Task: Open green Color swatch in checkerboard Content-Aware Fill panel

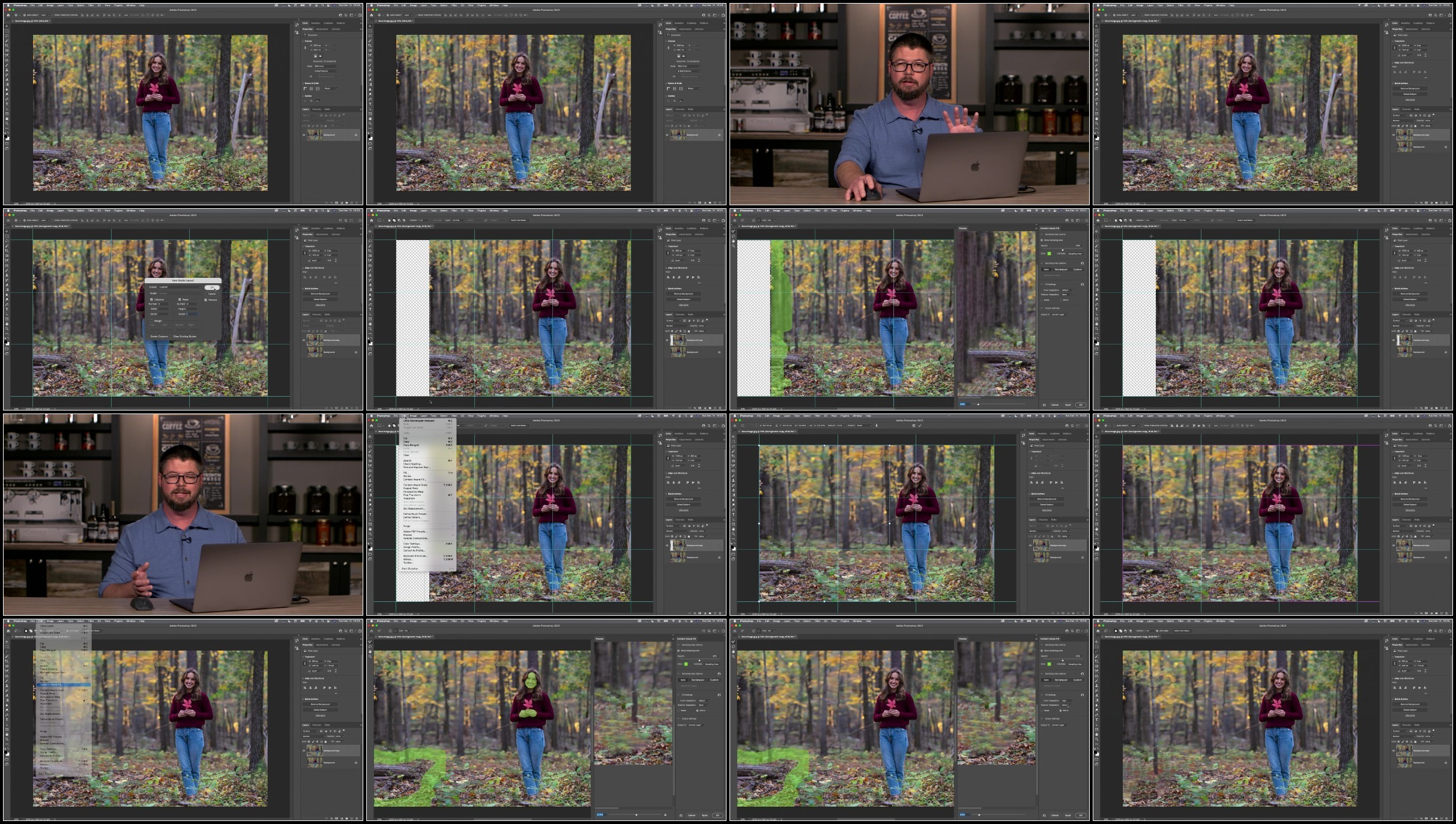Action: [x=1049, y=253]
